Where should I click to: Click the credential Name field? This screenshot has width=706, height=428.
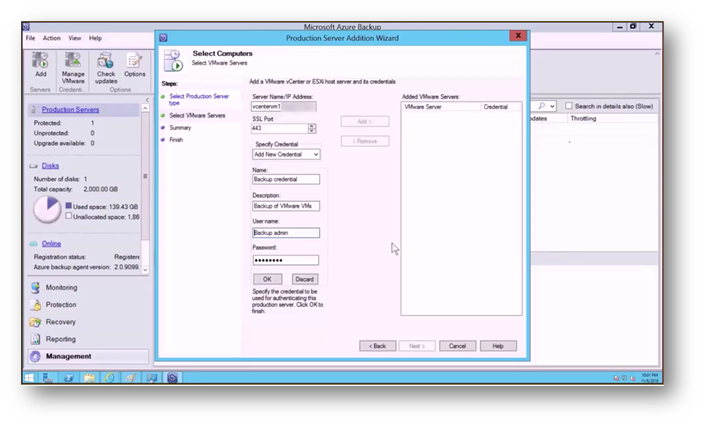coord(286,179)
